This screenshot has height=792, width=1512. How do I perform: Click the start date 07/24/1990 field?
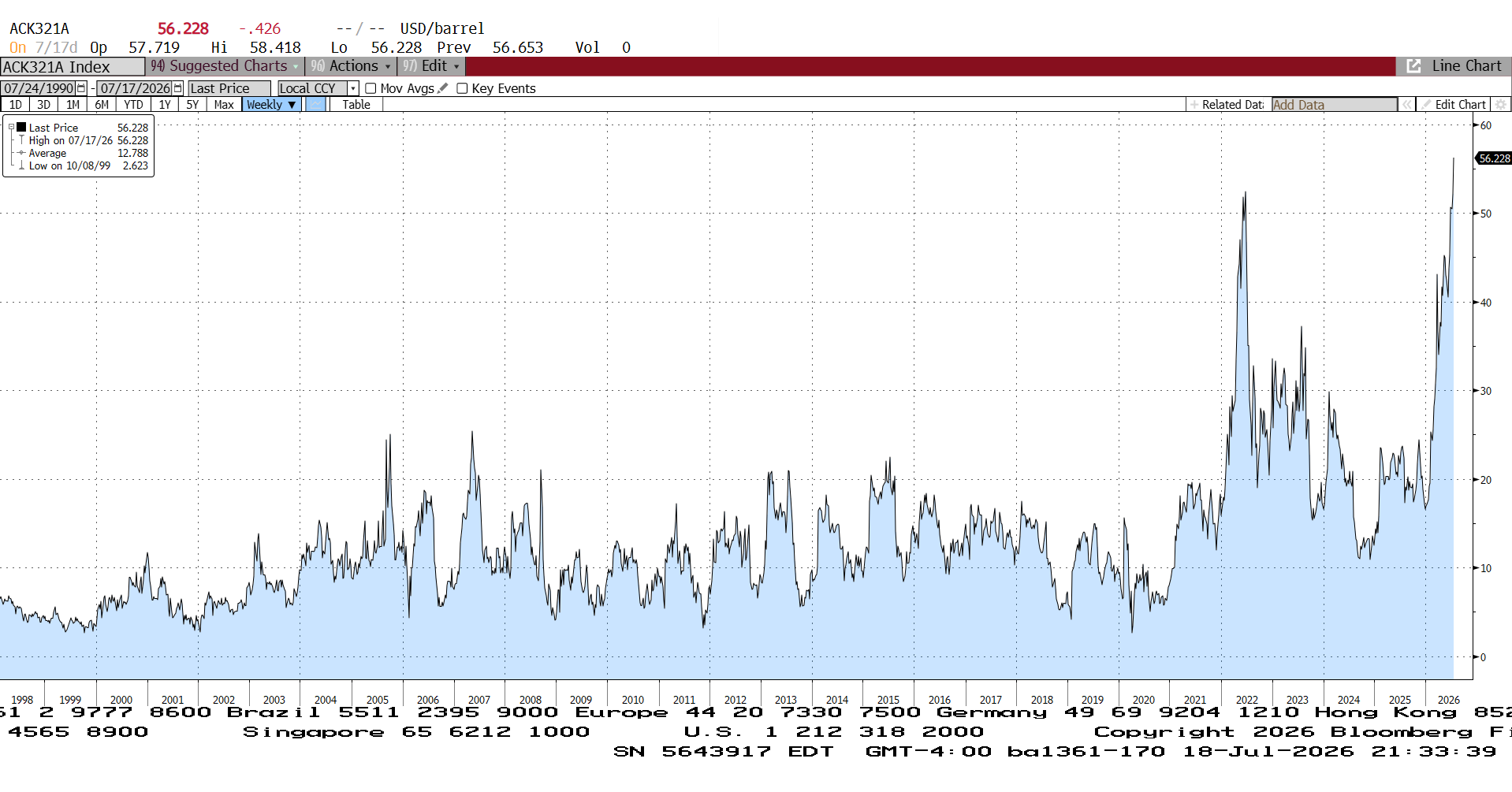click(39, 88)
